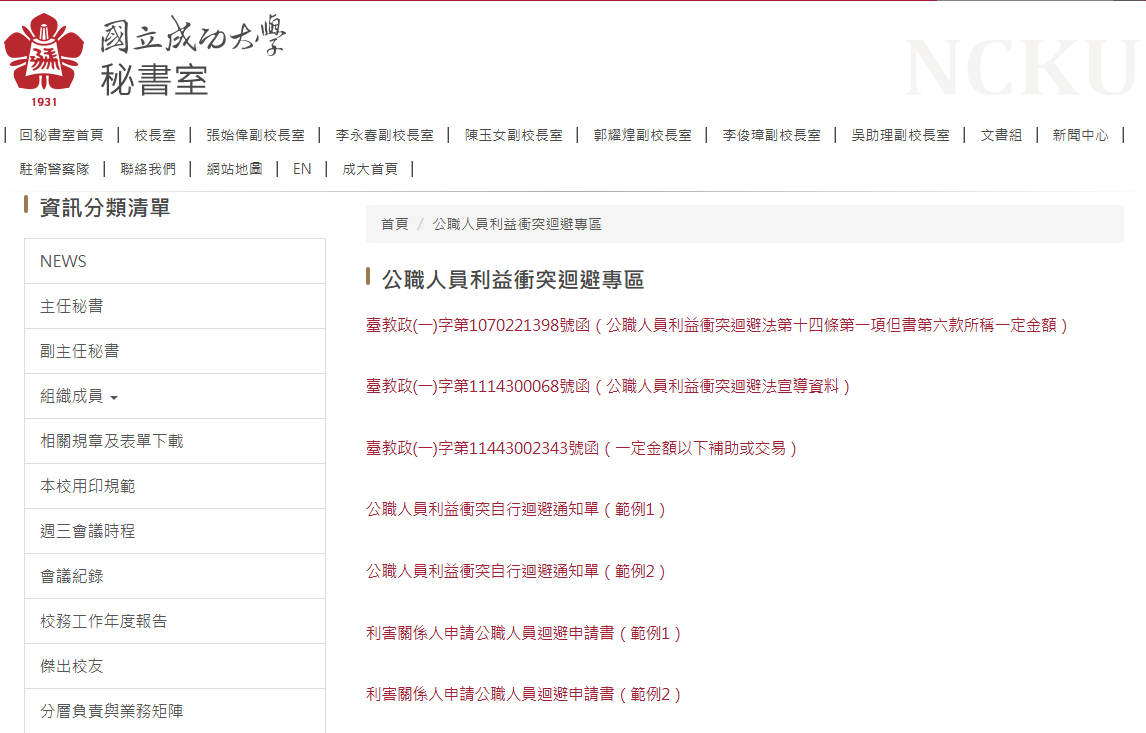The image size is (1146, 733).
Task: Go to 回秘書室首頁 menu item
Action: (x=61, y=135)
